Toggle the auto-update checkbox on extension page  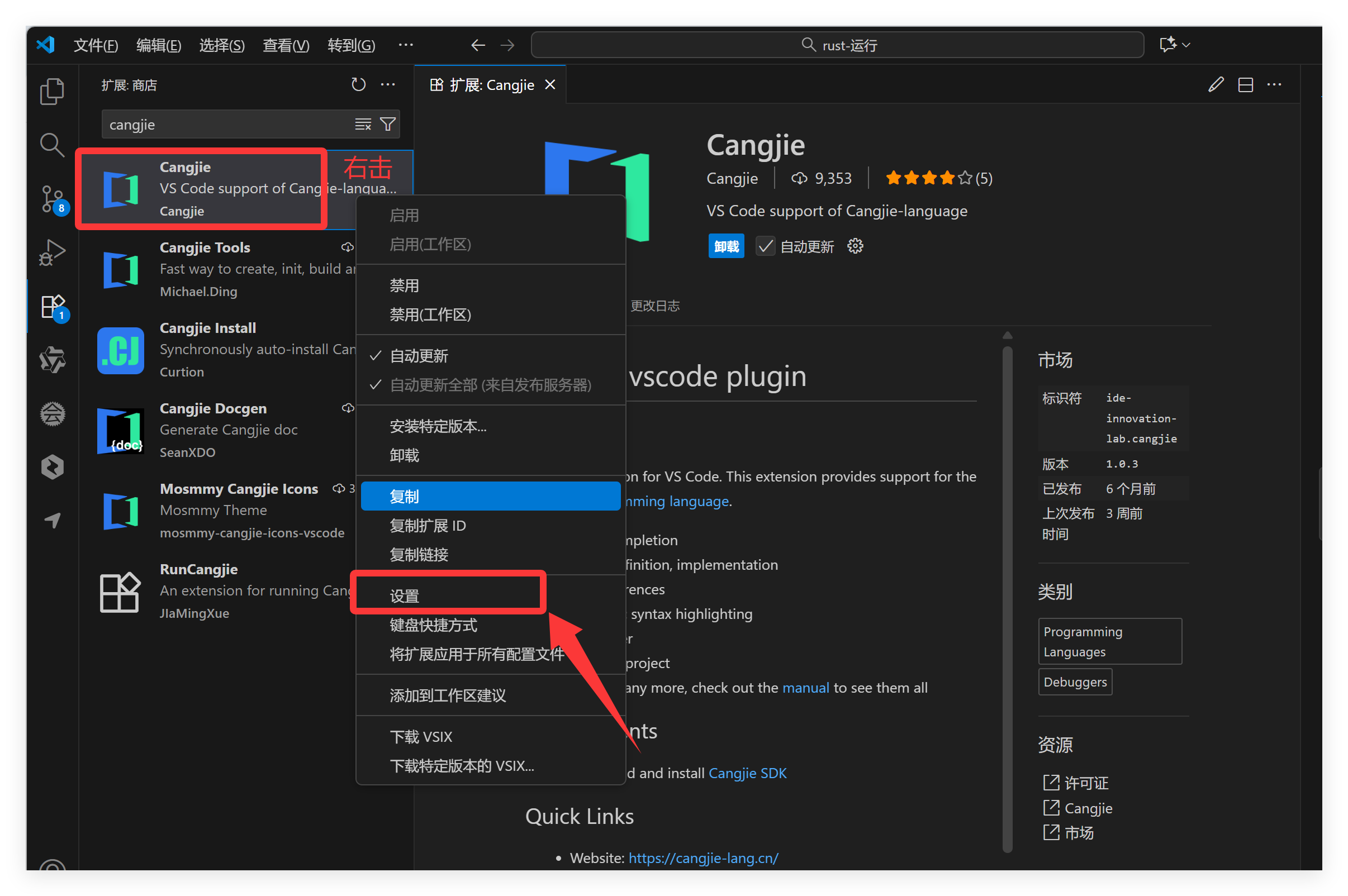click(x=765, y=246)
